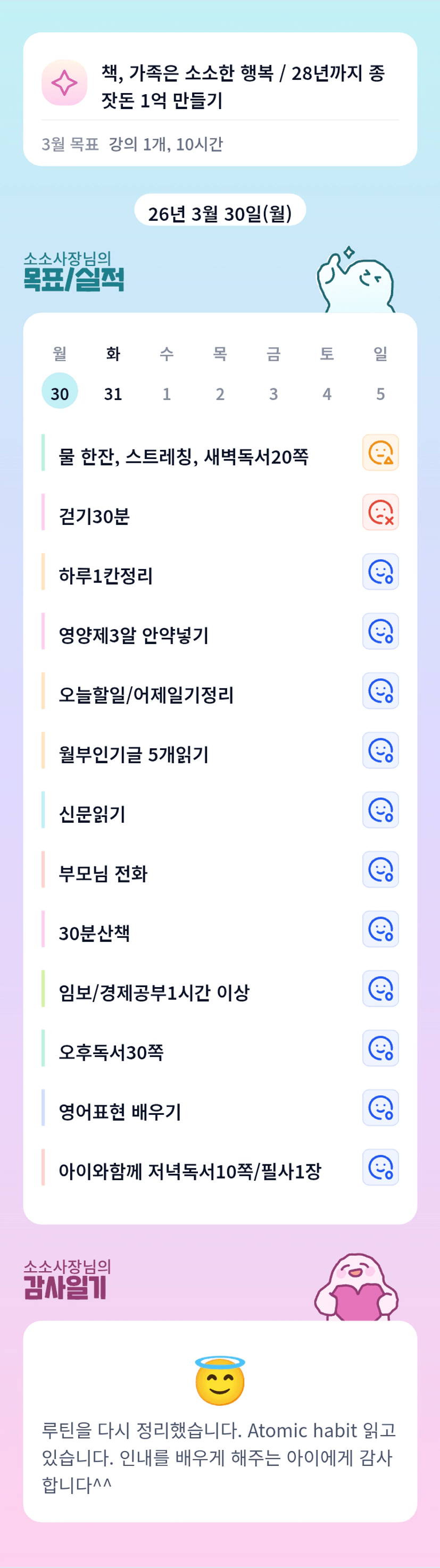Click the mint color bar beside 오후독서30쪽

coord(43,1048)
